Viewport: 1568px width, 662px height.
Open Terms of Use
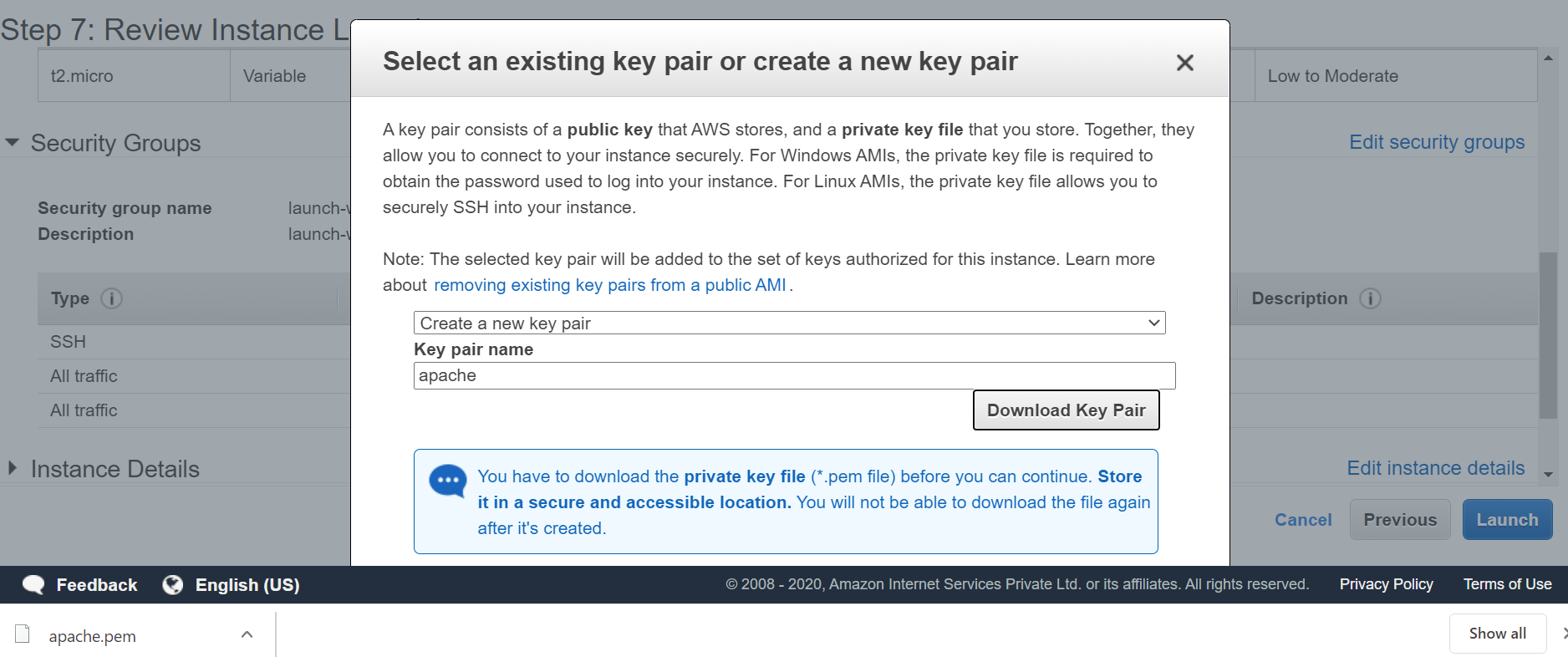click(1507, 584)
